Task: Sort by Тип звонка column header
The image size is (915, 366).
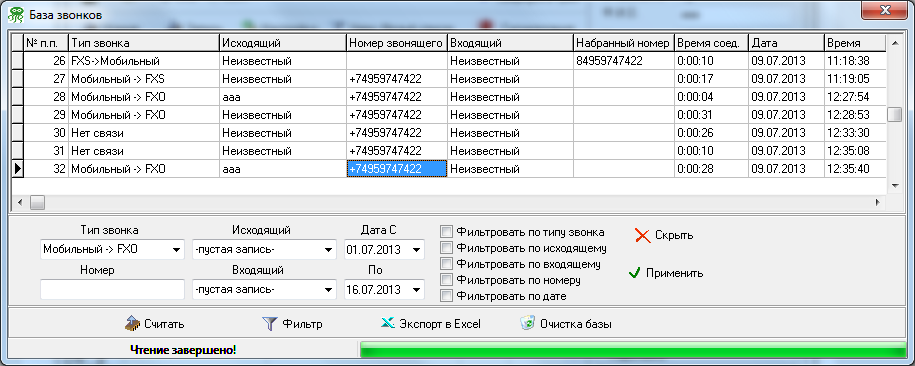Action: coord(144,43)
